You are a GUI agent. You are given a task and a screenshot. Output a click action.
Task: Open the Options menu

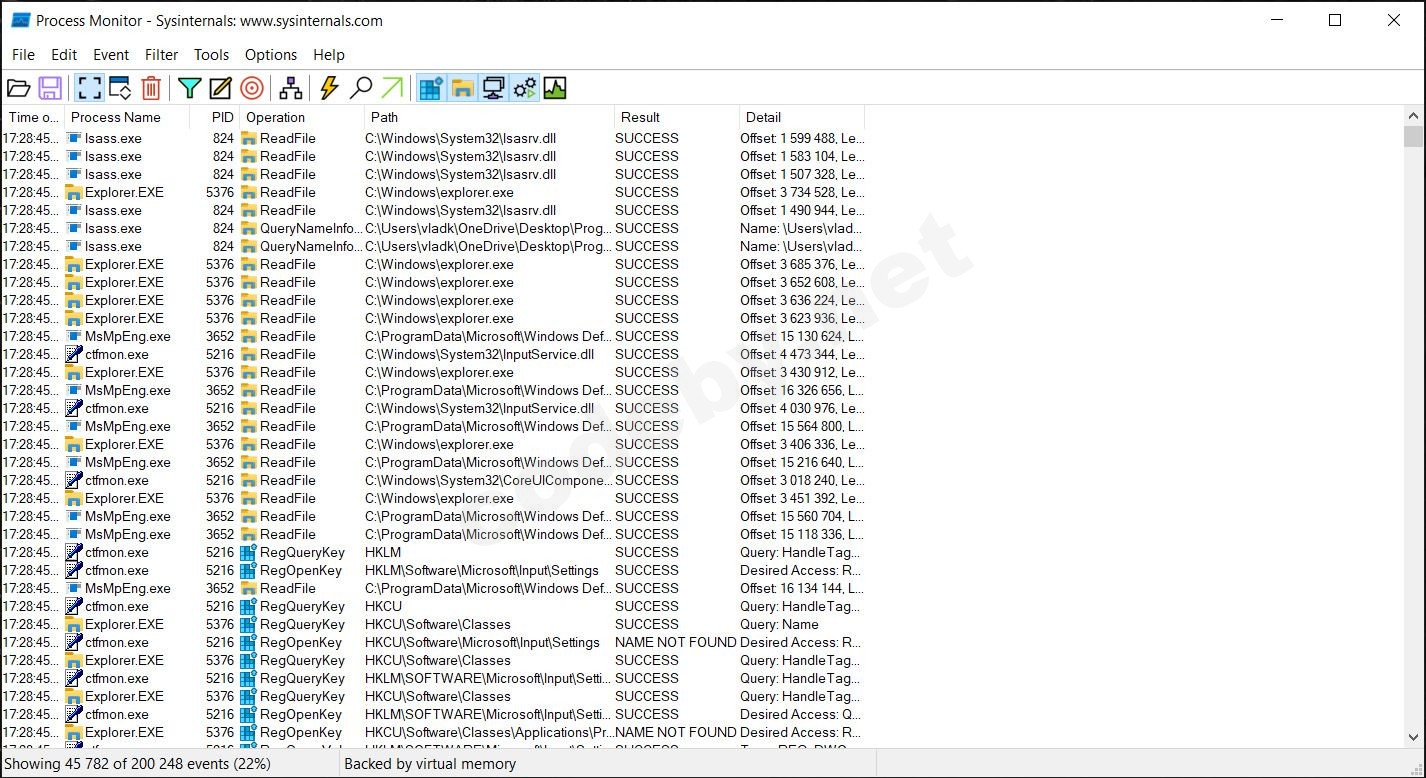click(271, 55)
